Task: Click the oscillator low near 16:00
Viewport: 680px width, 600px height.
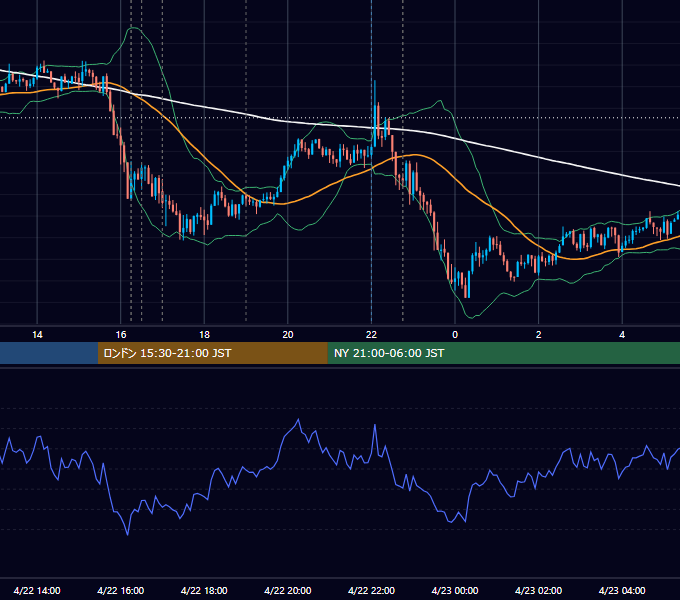Action: click(x=128, y=535)
